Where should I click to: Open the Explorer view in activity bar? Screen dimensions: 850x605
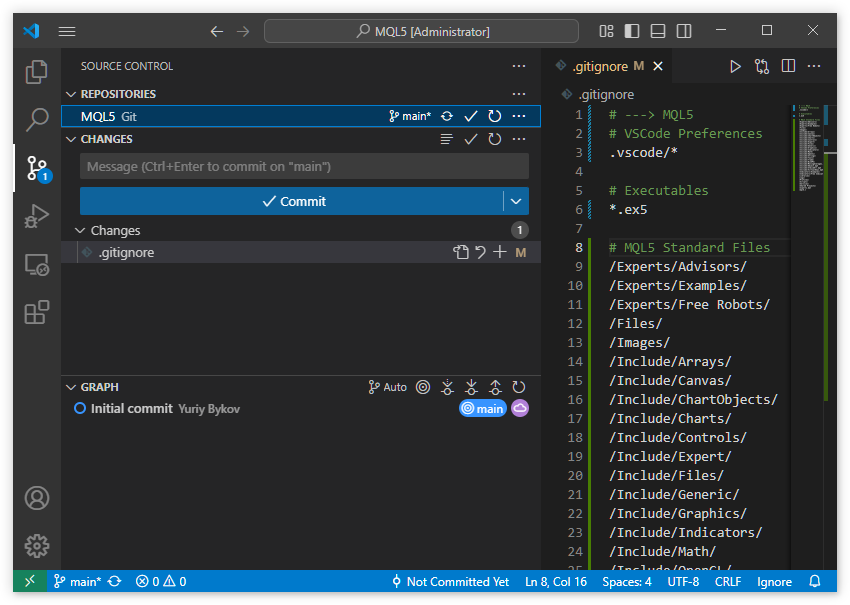point(36,72)
